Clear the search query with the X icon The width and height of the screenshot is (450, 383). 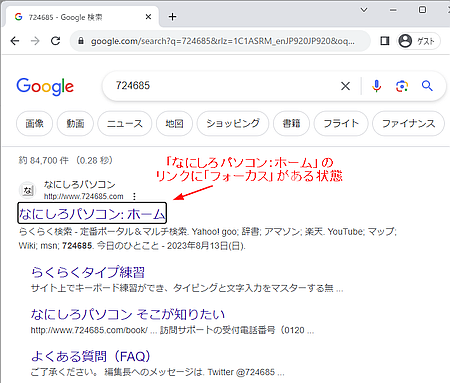point(346,86)
